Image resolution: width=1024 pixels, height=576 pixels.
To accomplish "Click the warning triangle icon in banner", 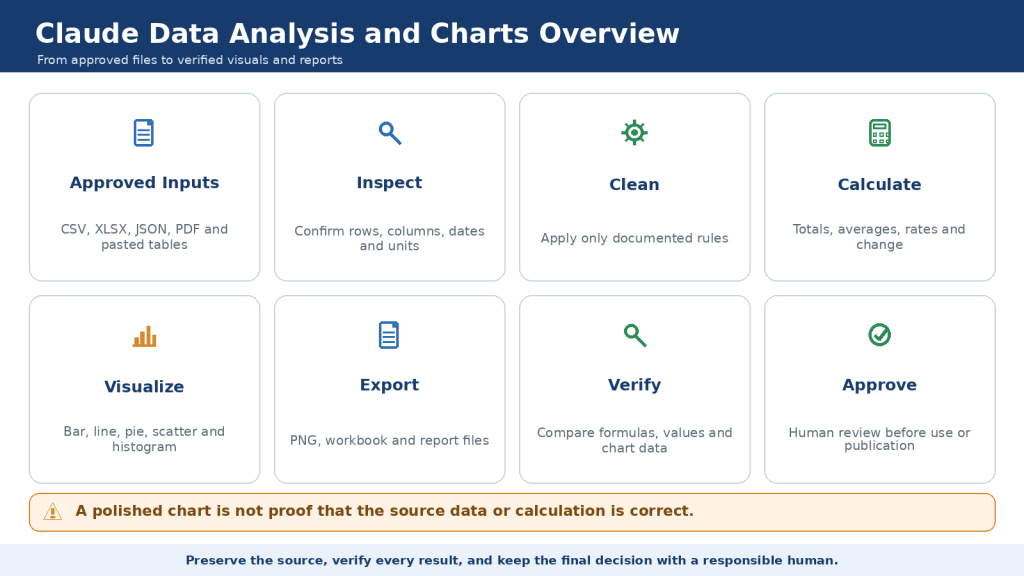I will (x=53, y=512).
